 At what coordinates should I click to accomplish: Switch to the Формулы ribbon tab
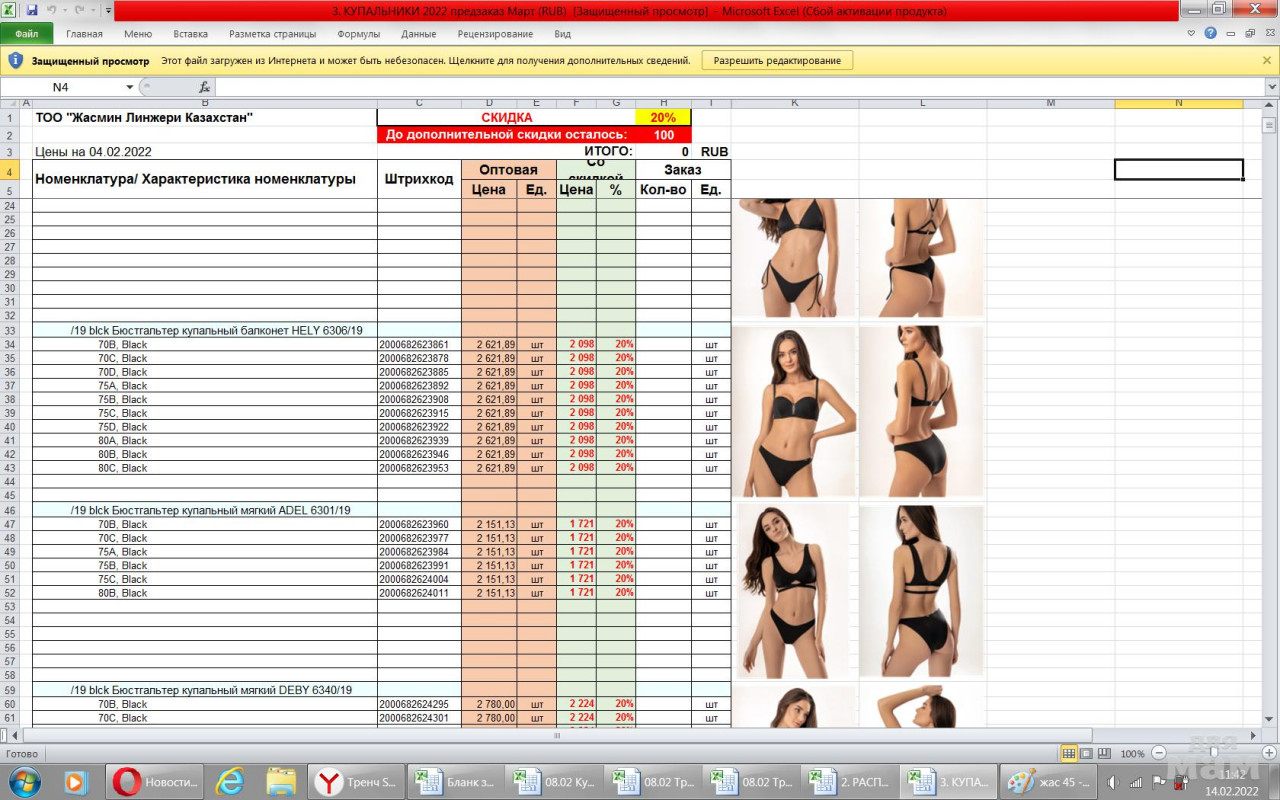[x=359, y=33]
